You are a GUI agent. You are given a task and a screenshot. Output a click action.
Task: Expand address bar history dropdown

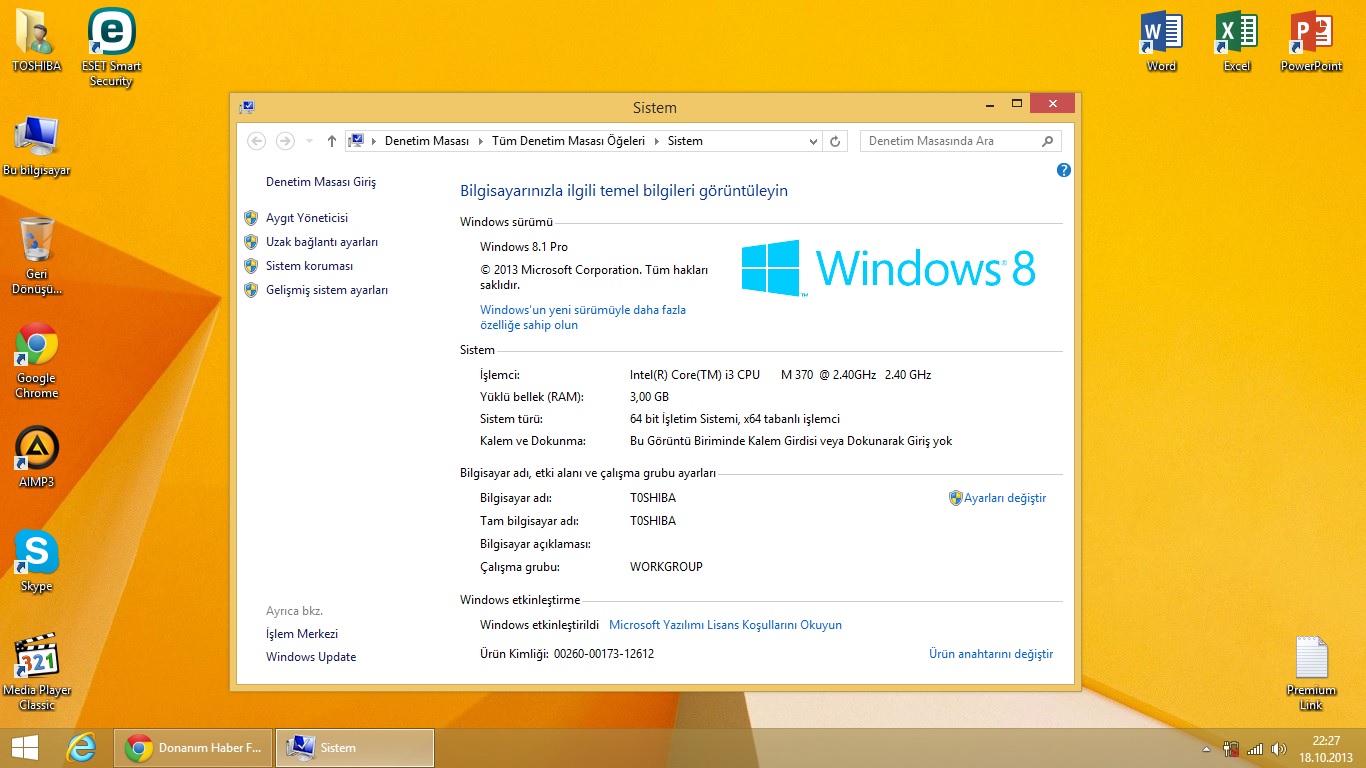815,141
